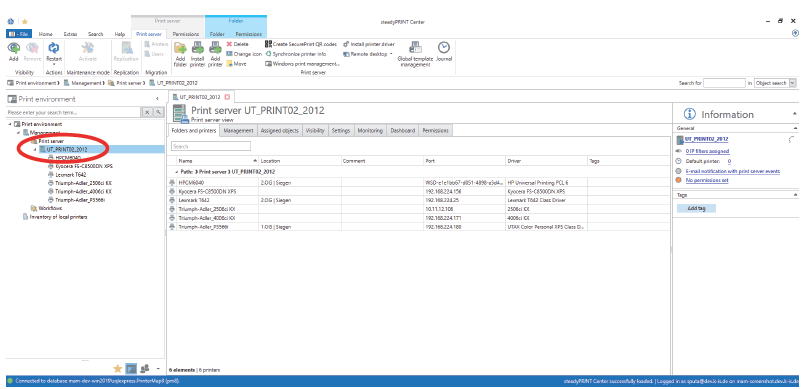Click the Add printer ribbon icon

tap(215, 48)
